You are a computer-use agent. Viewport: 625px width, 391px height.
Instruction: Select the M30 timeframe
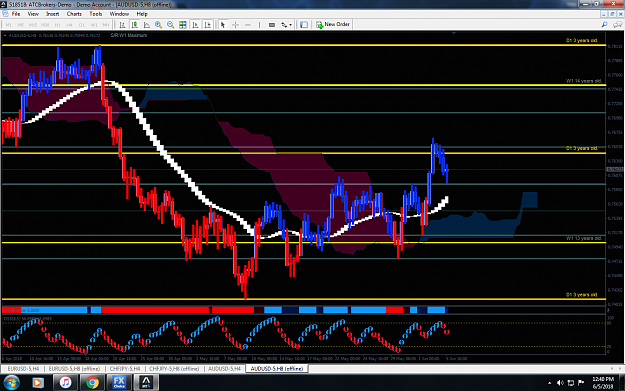(x=45, y=25)
